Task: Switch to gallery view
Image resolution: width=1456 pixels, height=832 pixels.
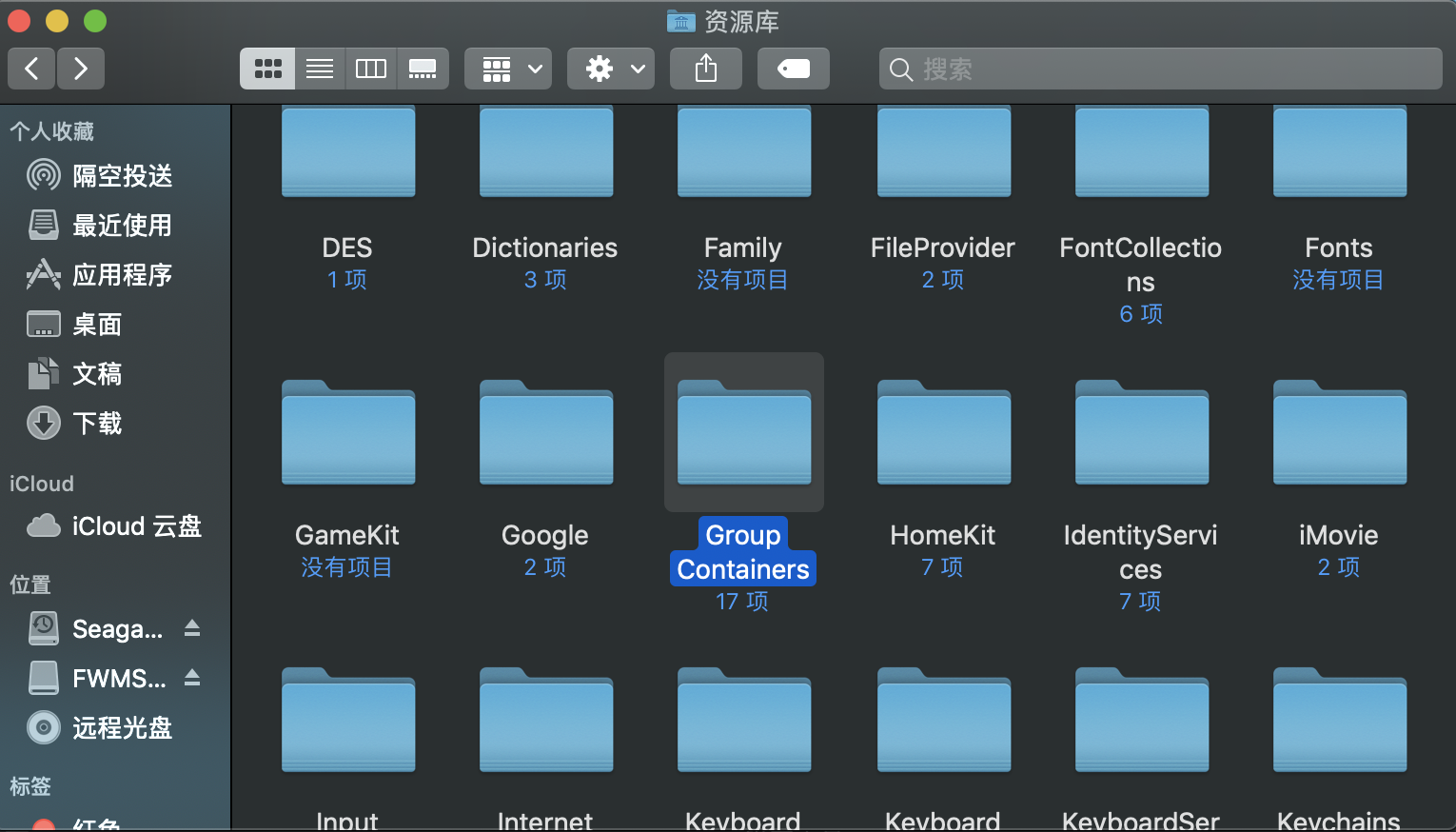Action: [x=423, y=69]
